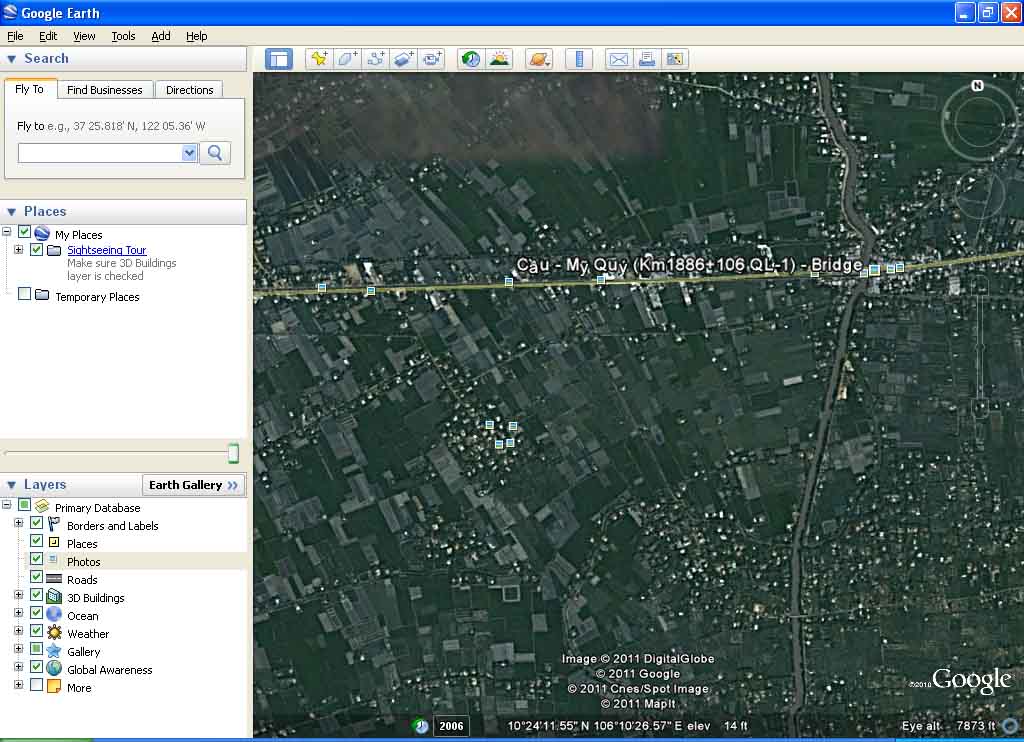The image size is (1024, 742).
Task: Expand Borders and Labels node
Action: point(18,523)
